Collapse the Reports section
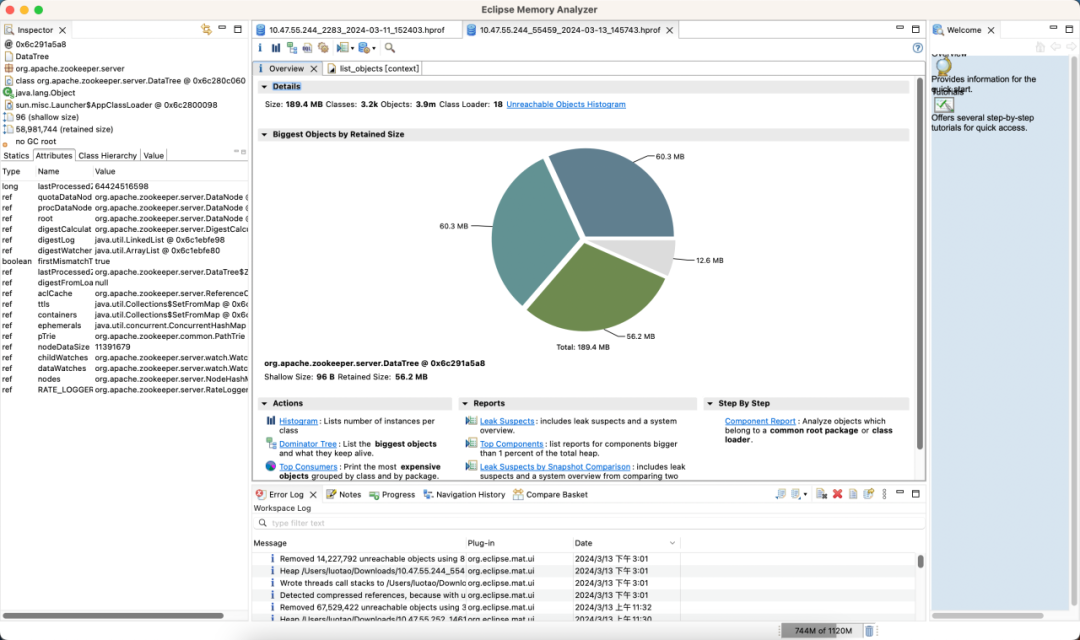 coord(465,404)
